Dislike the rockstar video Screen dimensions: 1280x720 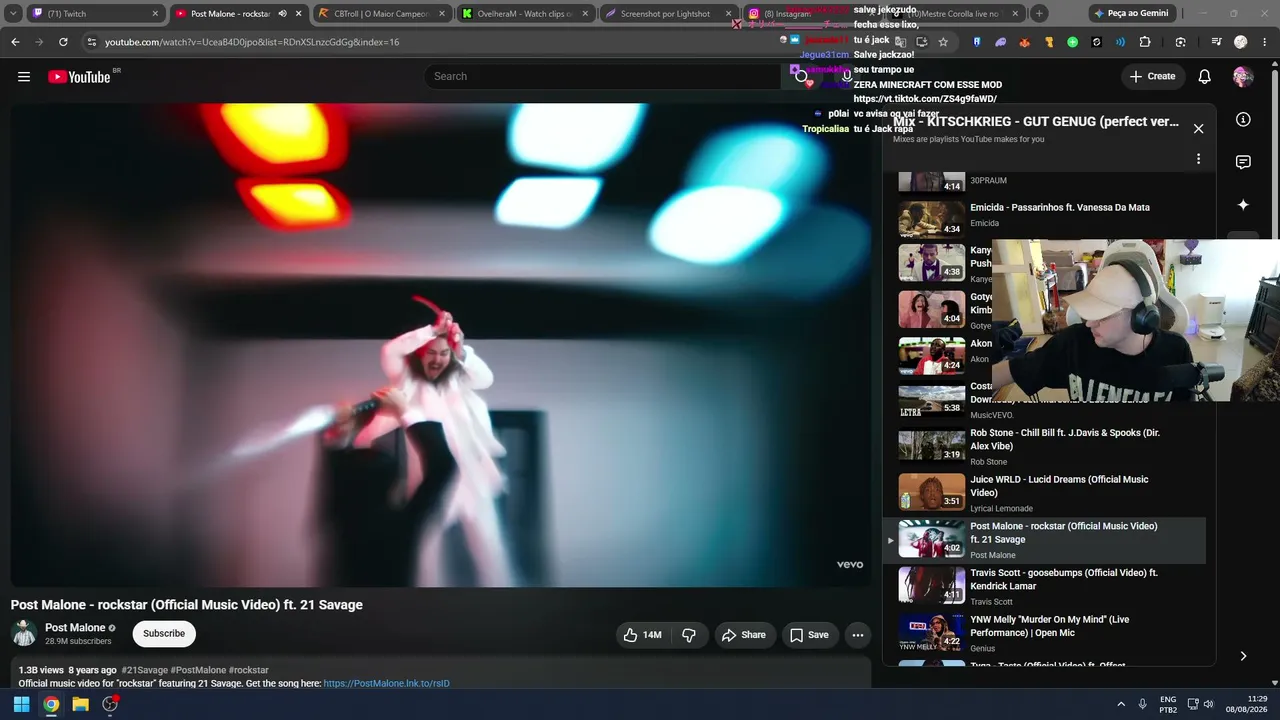coord(689,635)
